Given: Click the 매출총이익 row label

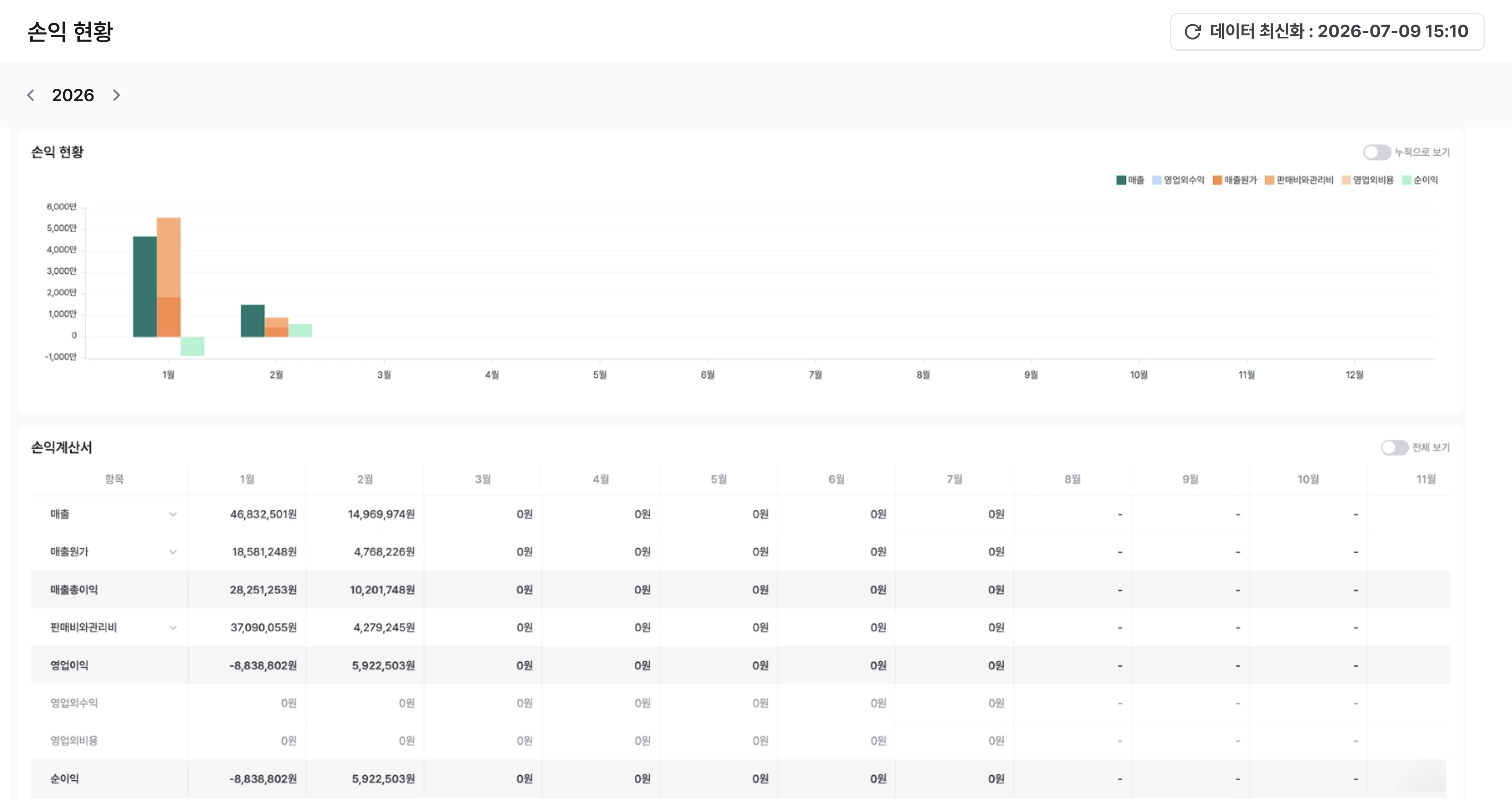Looking at the screenshot, I should 74,590.
